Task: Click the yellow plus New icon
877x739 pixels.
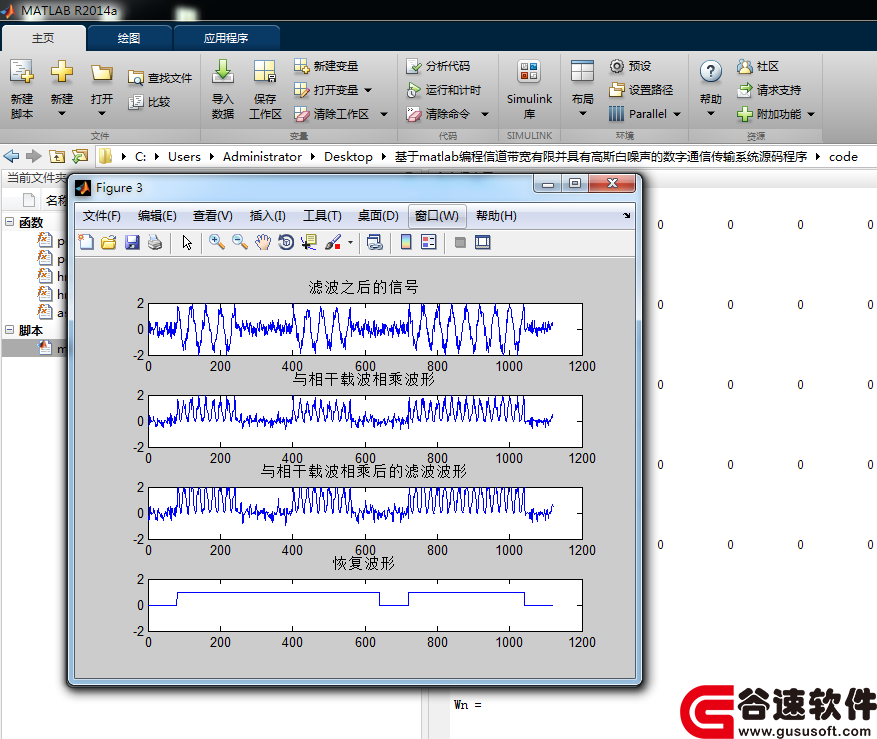Action: [62, 72]
